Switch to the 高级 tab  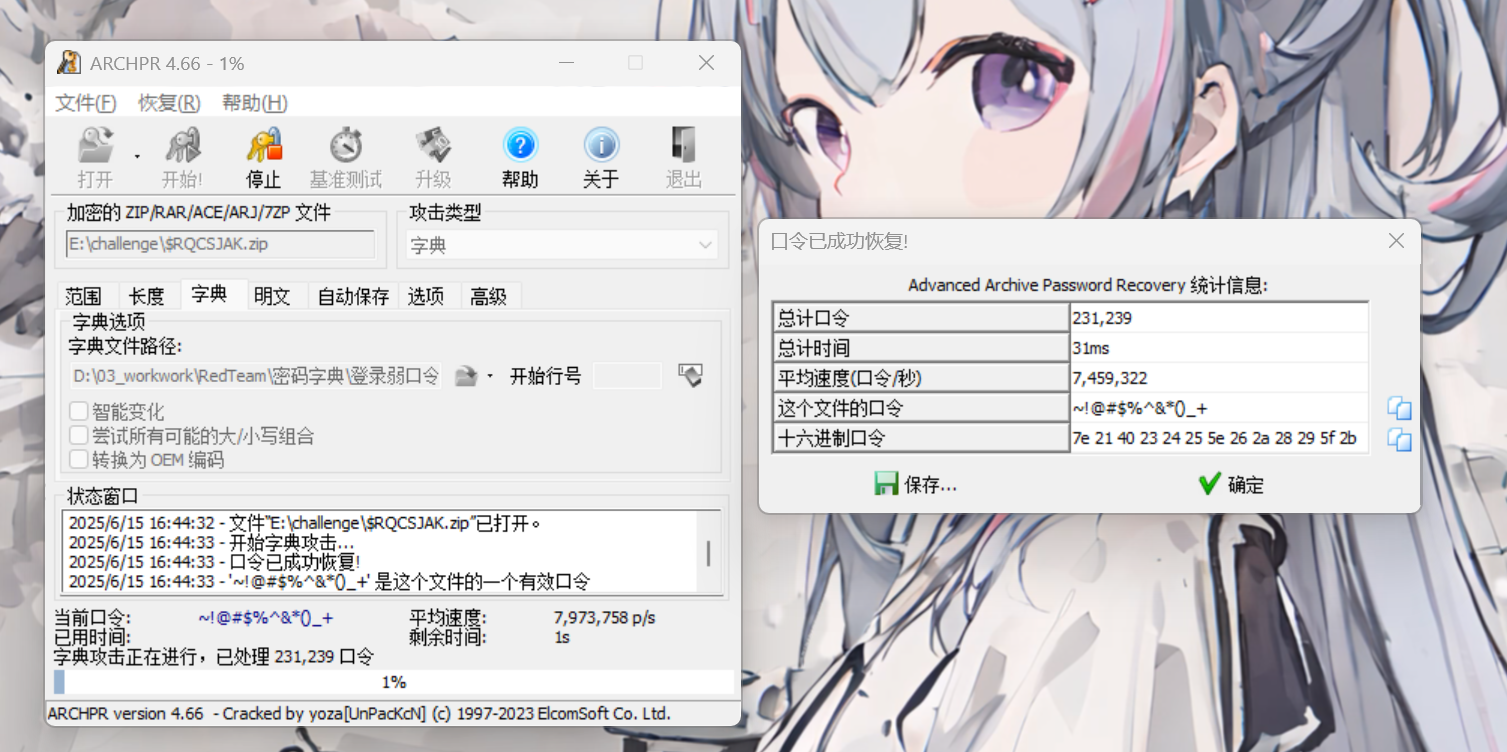[x=489, y=296]
